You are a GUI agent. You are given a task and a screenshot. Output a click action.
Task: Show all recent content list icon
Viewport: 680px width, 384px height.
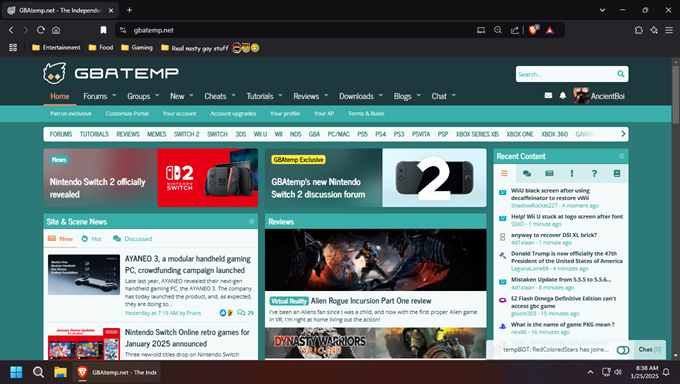[x=504, y=174]
